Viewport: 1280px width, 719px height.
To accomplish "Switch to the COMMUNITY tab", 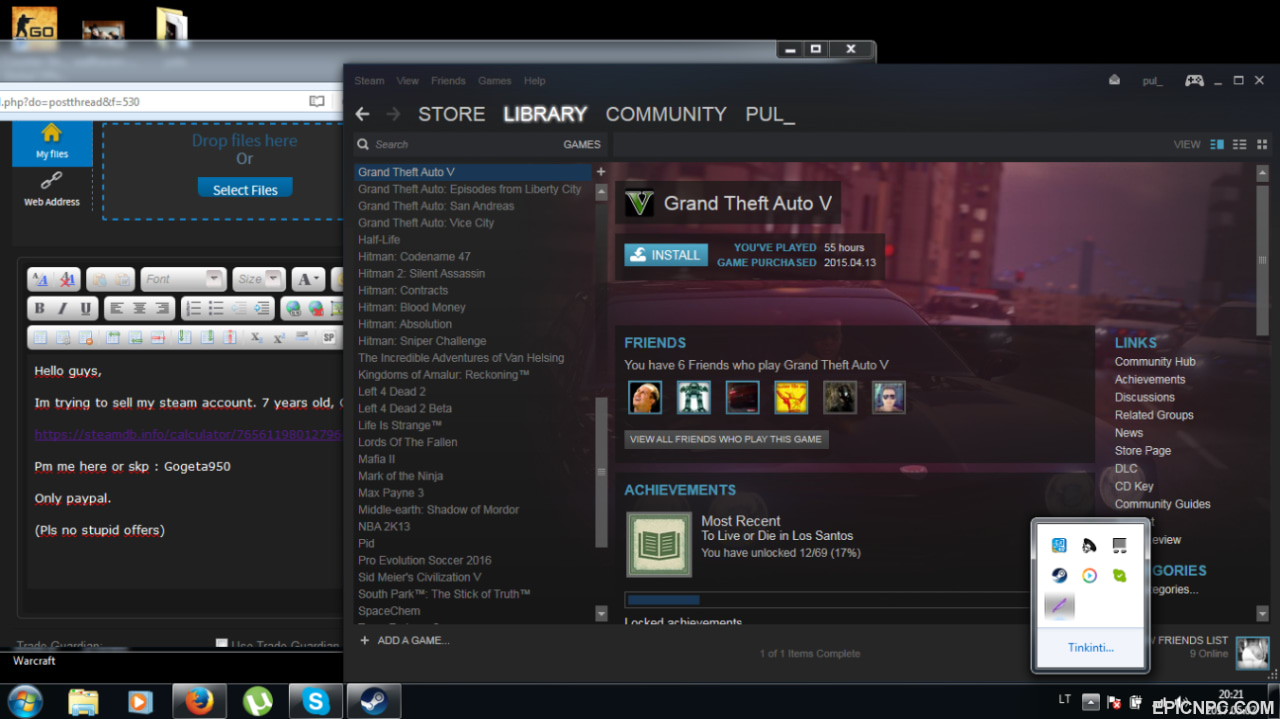I will (666, 114).
